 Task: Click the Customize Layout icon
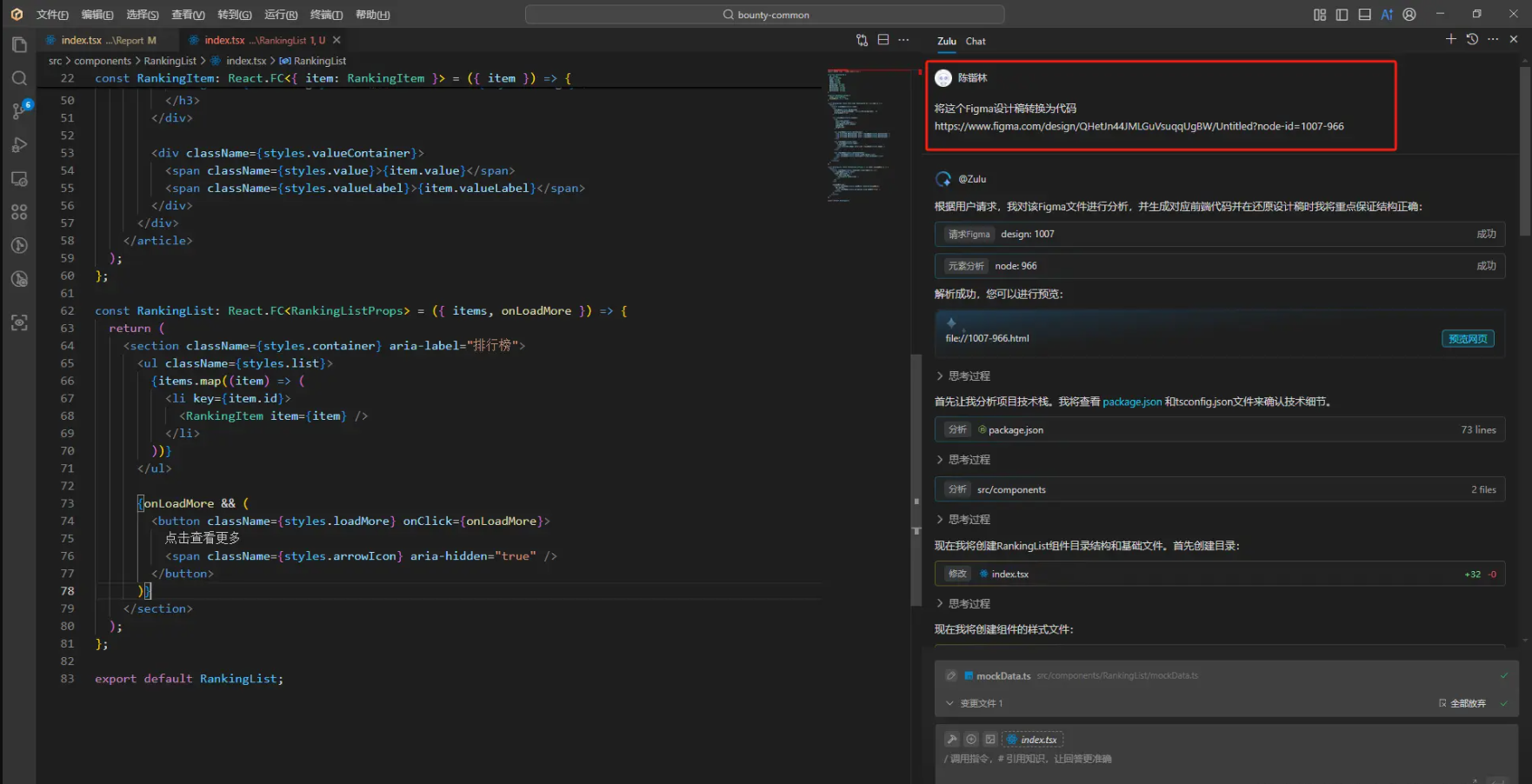(x=1320, y=15)
